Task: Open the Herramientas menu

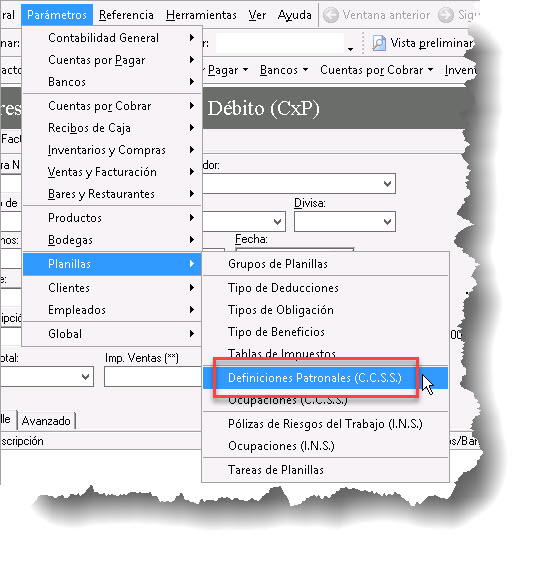Action: [x=201, y=15]
